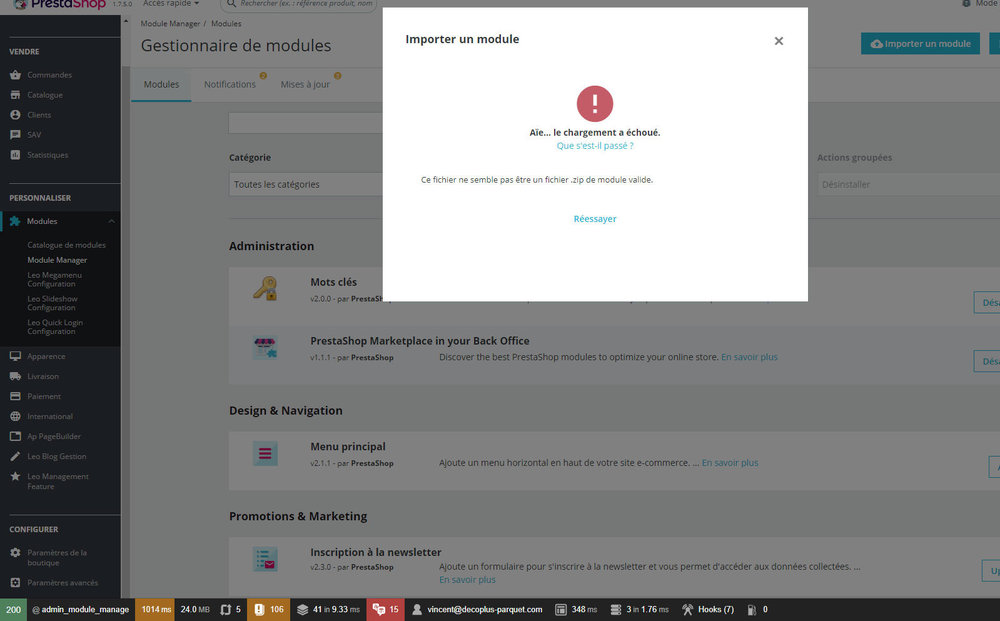The width and height of the screenshot is (1000, 621).
Task: Open the Toutes les catégories dropdown
Action: (x=306, y=184)
